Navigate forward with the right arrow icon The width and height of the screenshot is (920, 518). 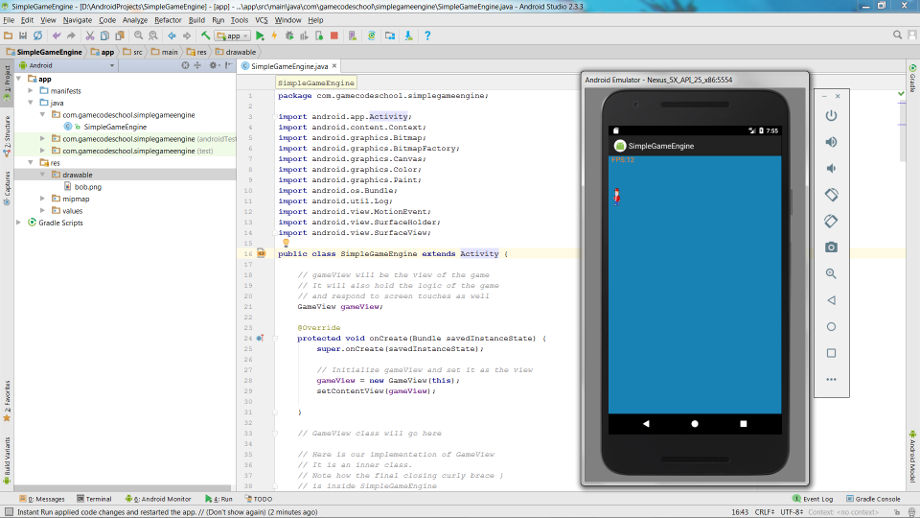pos(187,36)
